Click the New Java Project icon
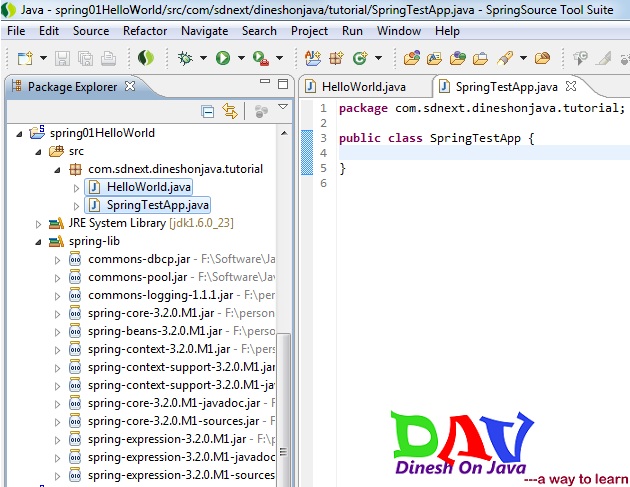The height and width of the screenshot is (487, 630). (x=313, y=59)
